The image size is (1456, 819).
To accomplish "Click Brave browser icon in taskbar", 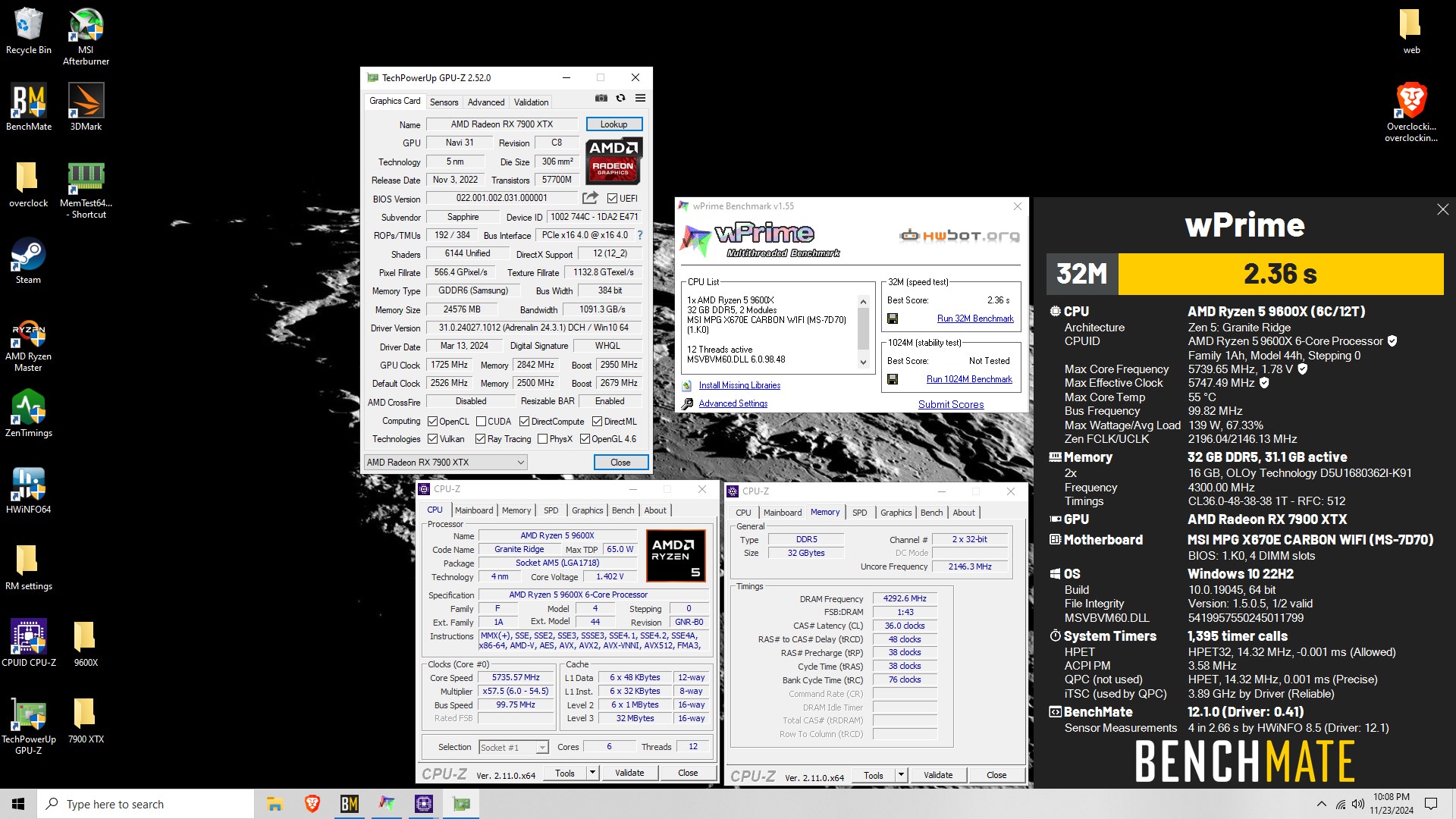I will click(312, 804).
